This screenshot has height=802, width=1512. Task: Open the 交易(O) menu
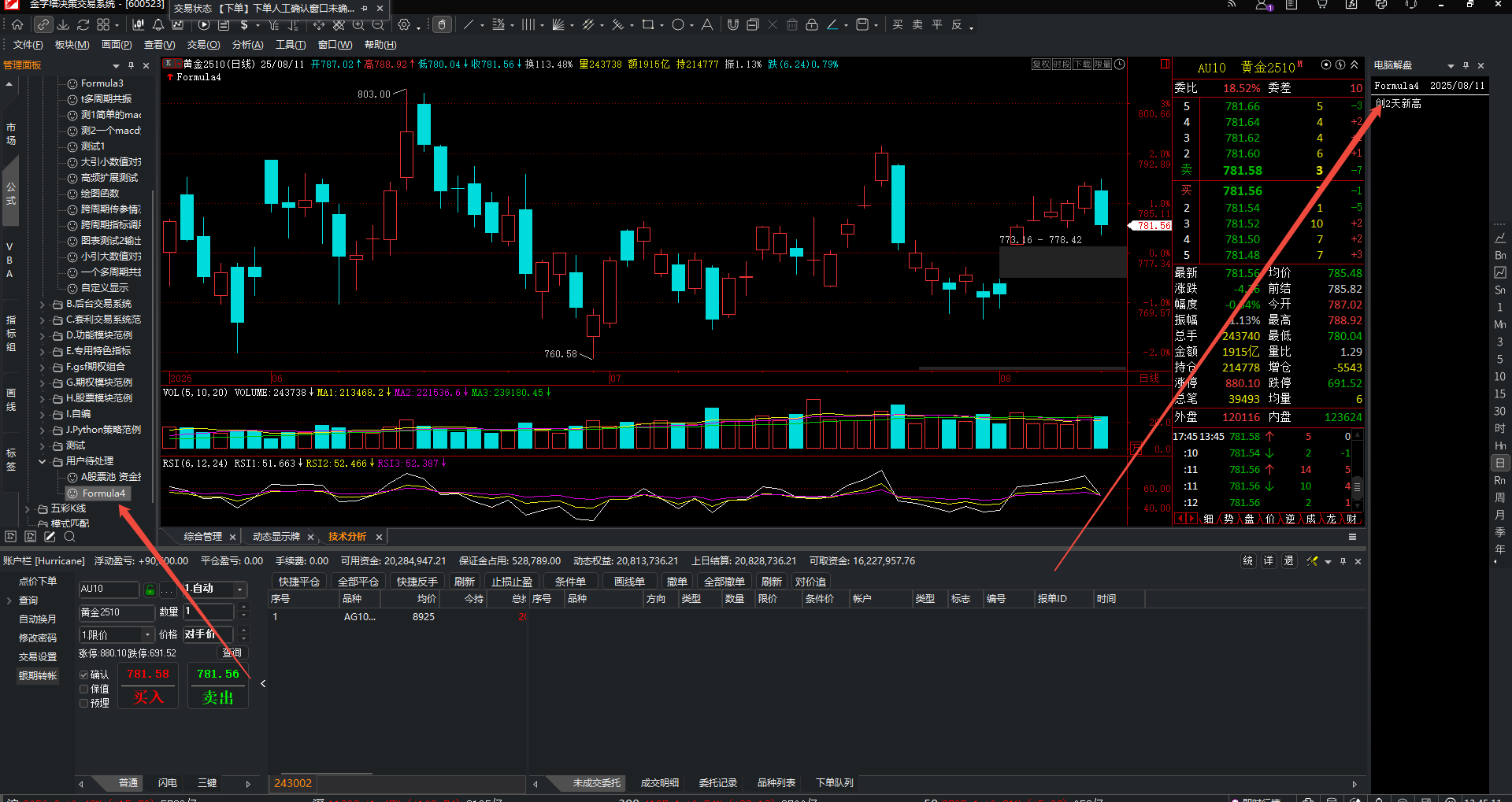coord(204,45)
